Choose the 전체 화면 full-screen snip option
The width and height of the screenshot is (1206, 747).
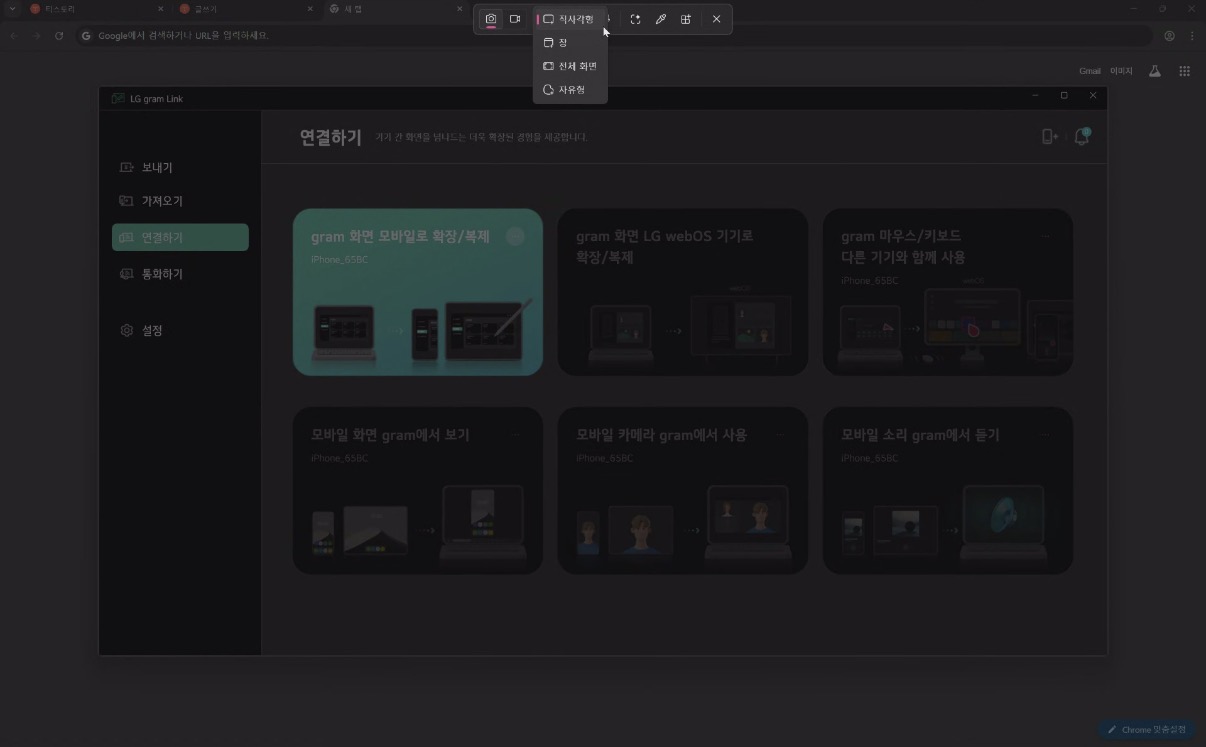pyautogui.click(x=570, y=66)
